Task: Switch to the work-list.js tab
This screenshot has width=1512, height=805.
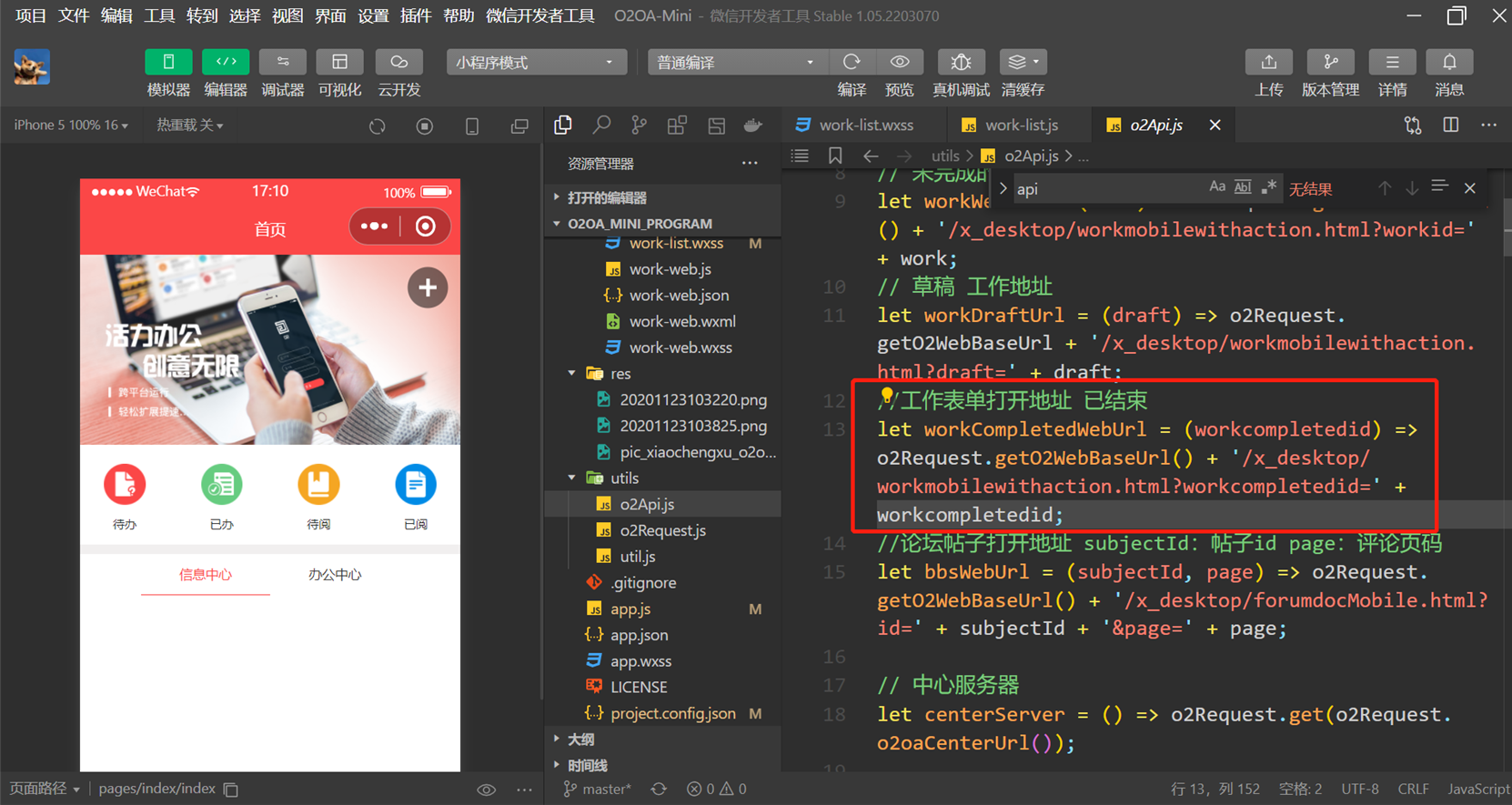Action: [1021, 125]
